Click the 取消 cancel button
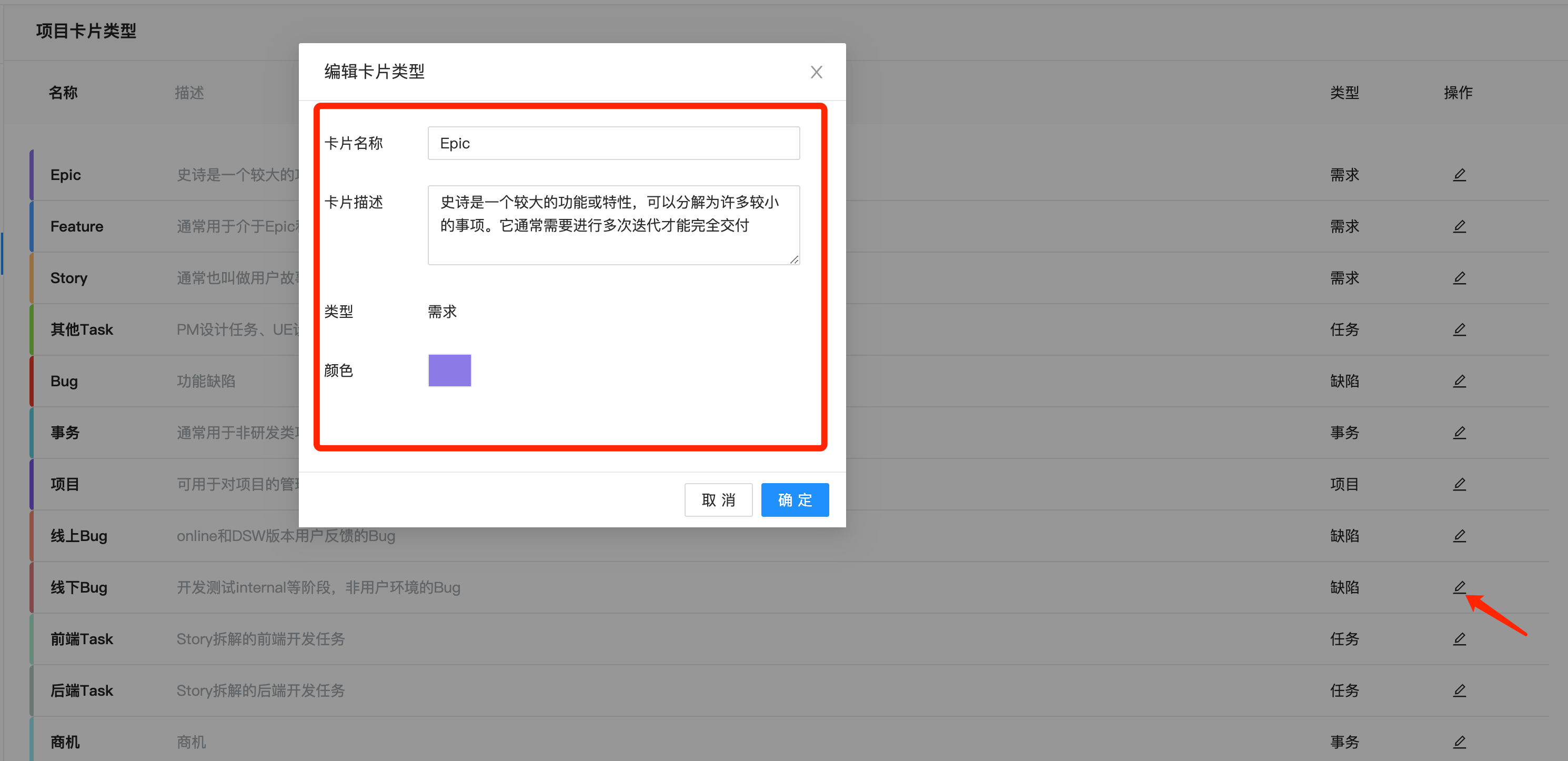1568x761 pixels. click(718, 499)
